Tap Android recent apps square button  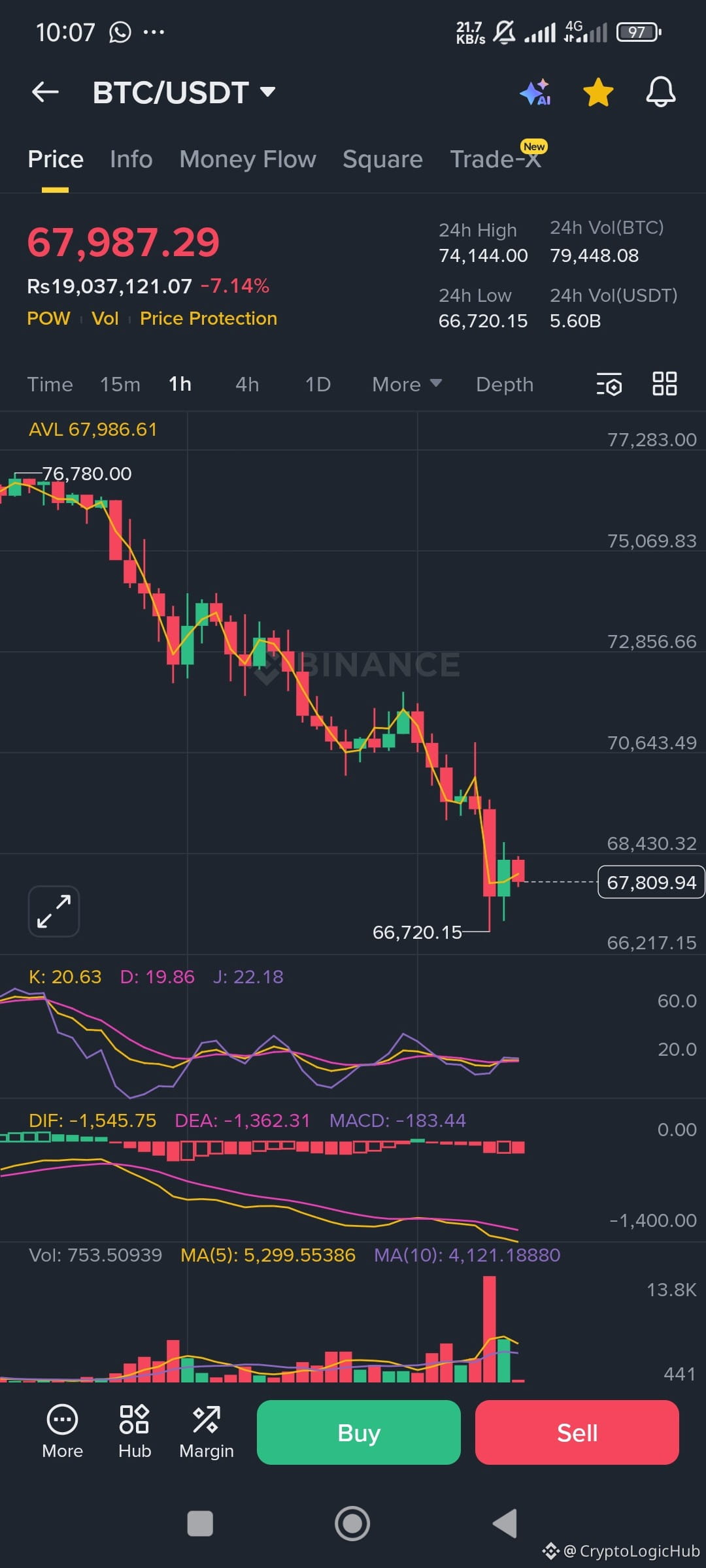coord(200,1524)
